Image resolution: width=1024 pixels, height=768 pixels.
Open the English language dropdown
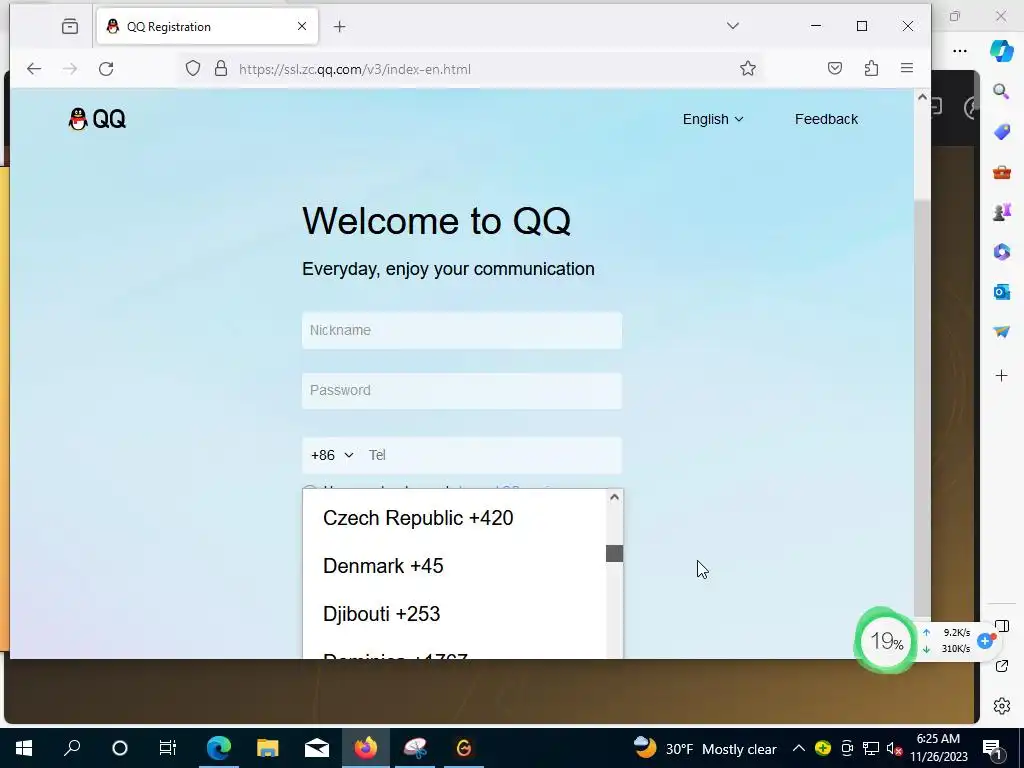(712, 119)
